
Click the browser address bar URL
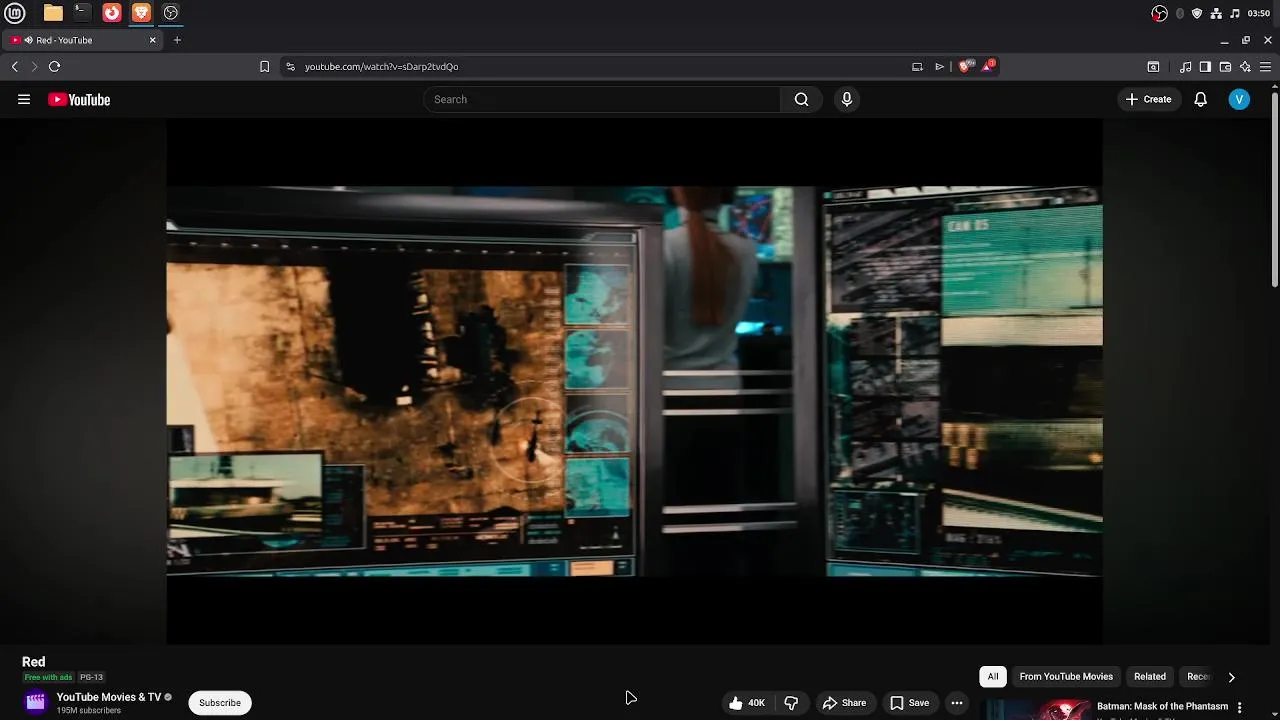coord(381,67)
